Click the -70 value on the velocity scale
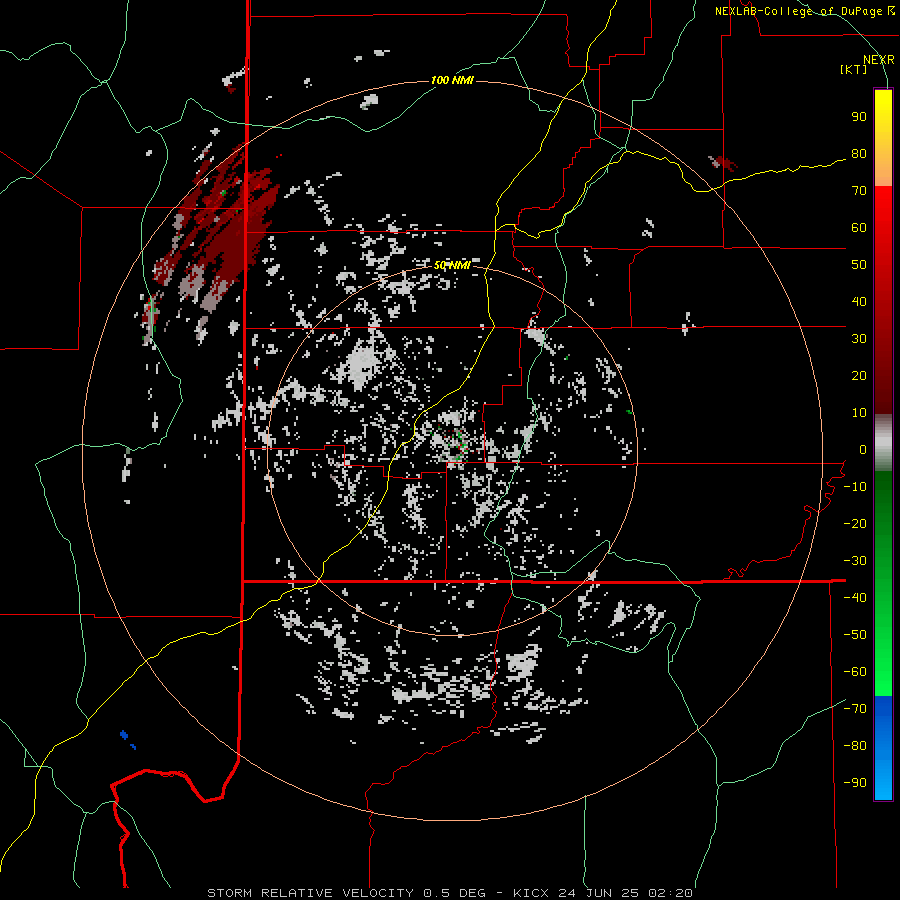 [x=855, y=709]
